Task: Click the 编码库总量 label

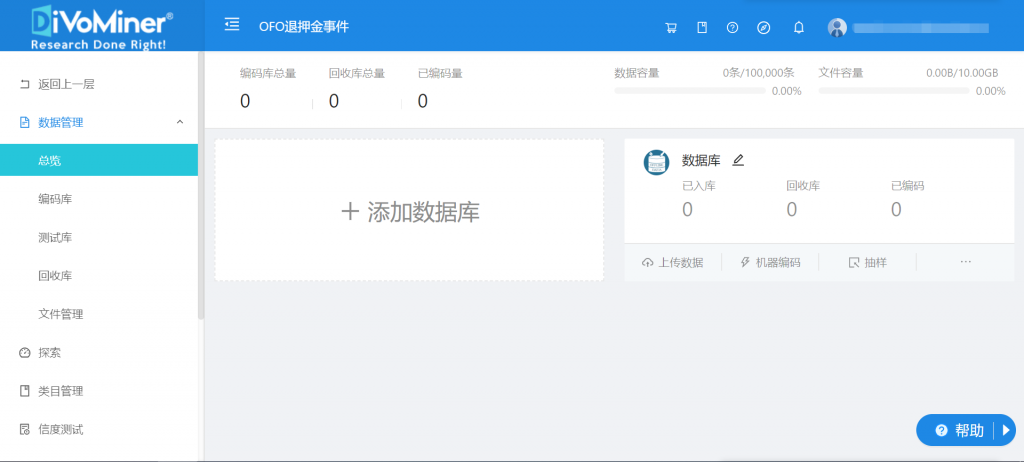Action: click(268, 73)
